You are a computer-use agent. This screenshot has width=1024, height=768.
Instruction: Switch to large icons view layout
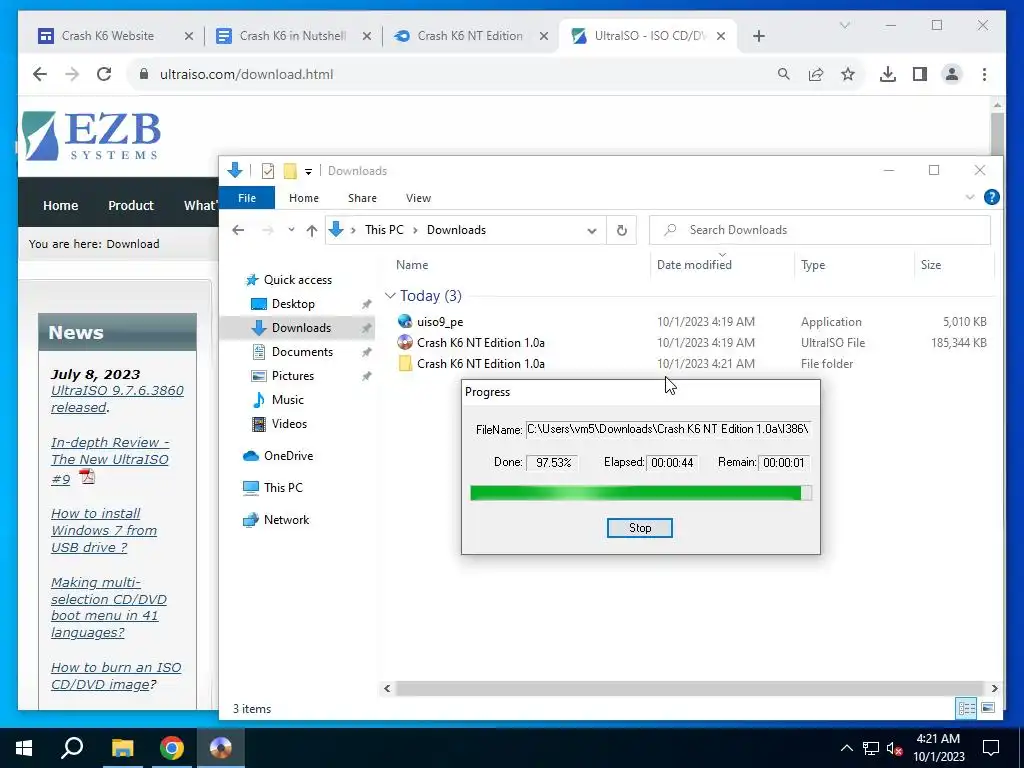[x=988, y=708]
